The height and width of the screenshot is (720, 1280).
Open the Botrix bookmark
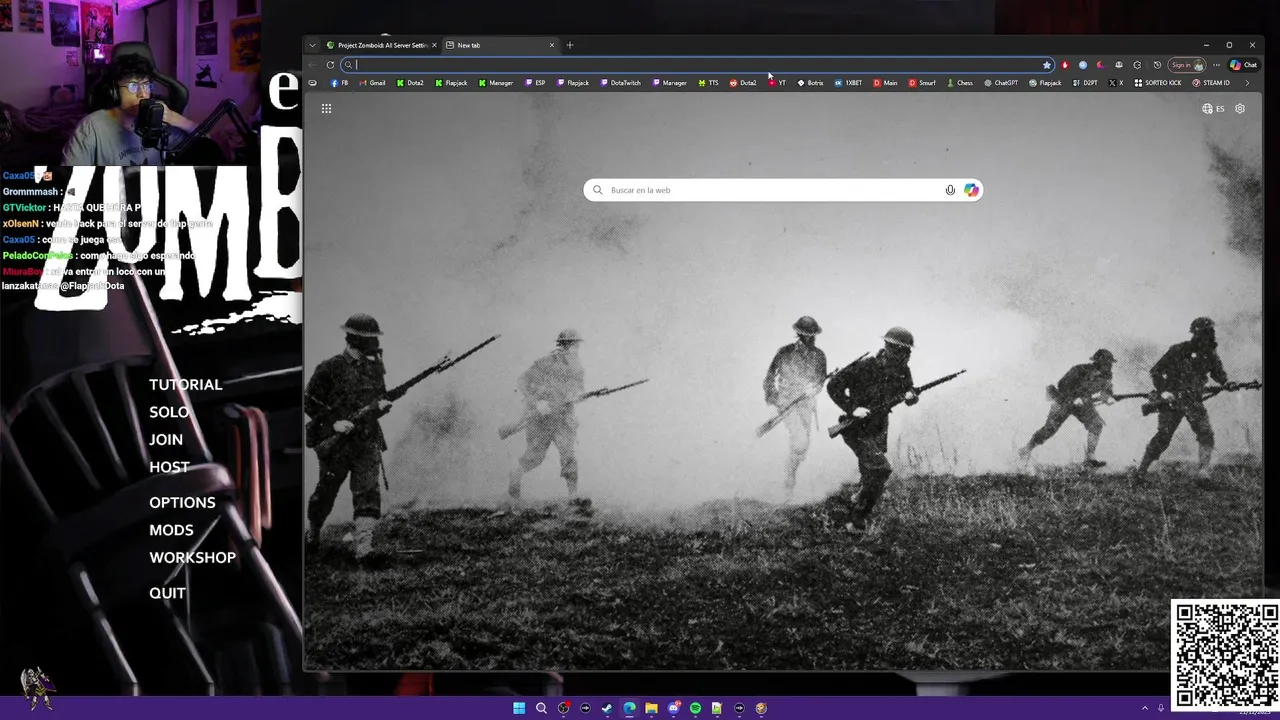tap(810, 83)
